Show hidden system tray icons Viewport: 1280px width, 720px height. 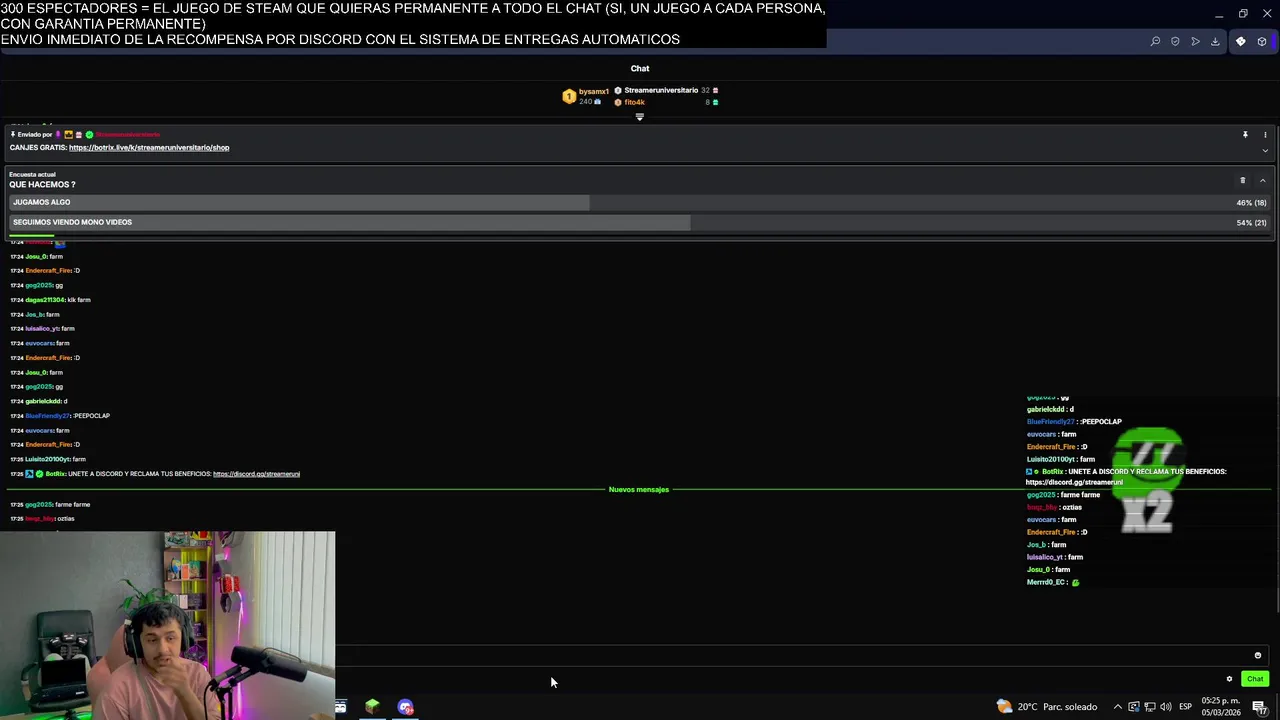tap(1118, 707)
